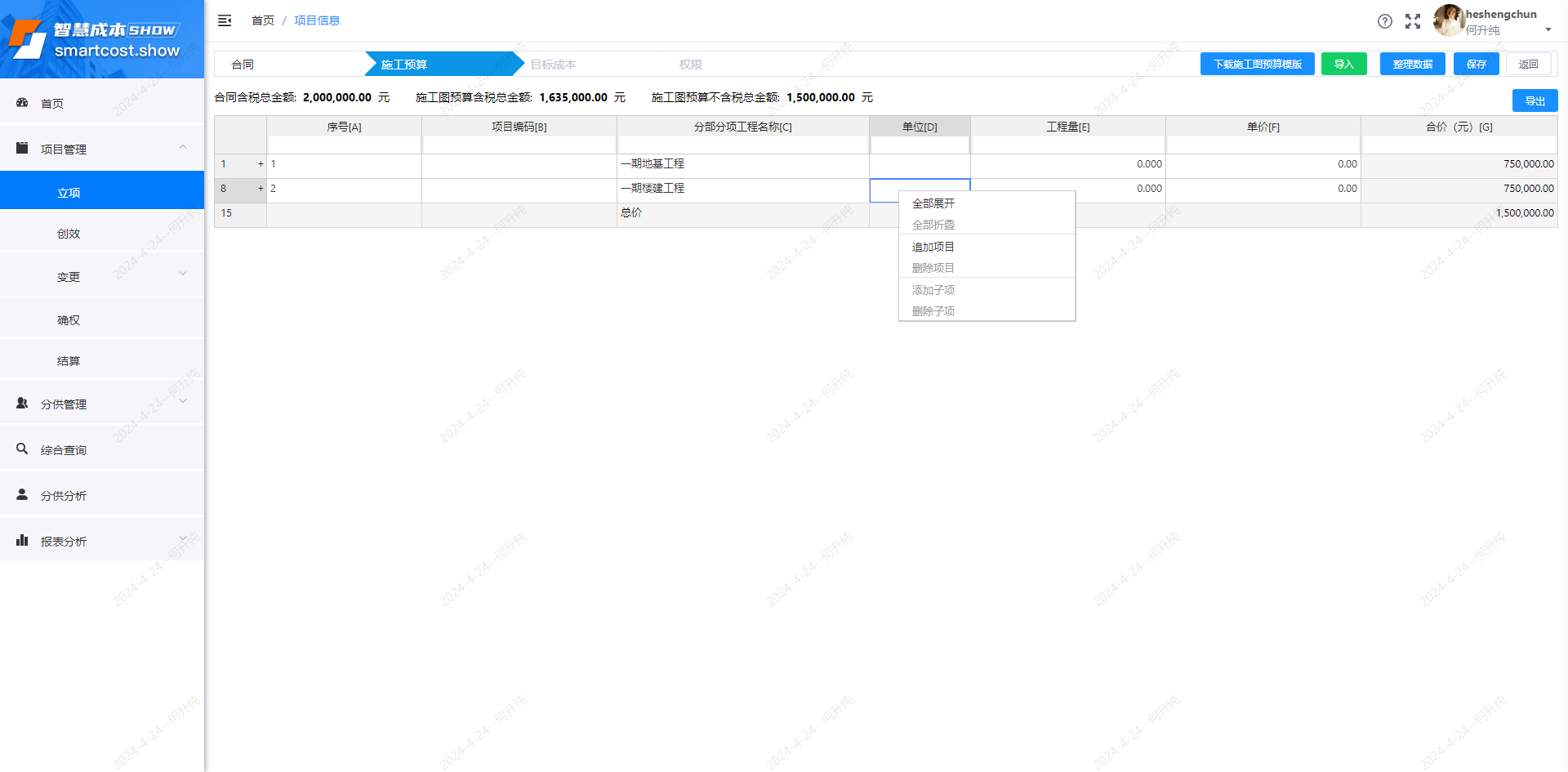Viewport: 1568px width, 772px height.
Task: Click the 分供分析 person icon
Action: pyautogui.click(x=23, y=495)
